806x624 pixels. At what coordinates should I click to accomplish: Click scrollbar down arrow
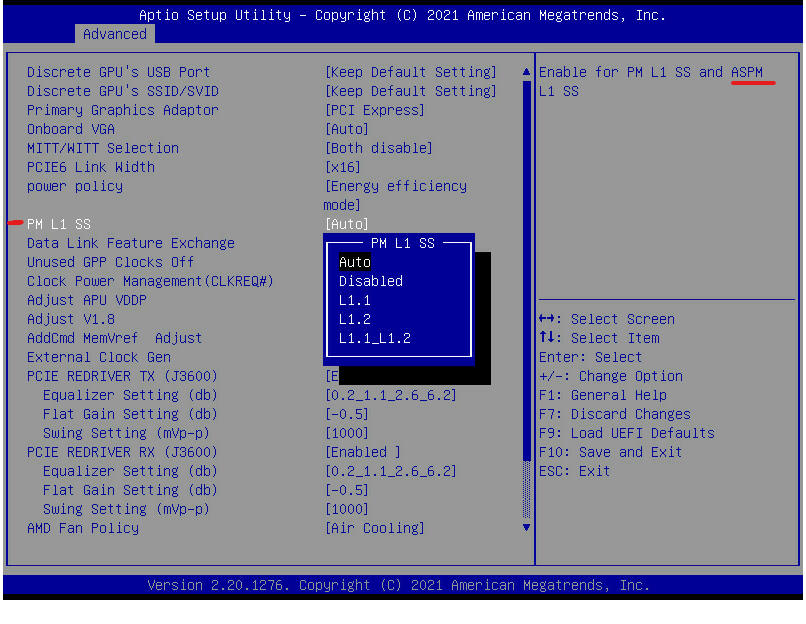526,527
